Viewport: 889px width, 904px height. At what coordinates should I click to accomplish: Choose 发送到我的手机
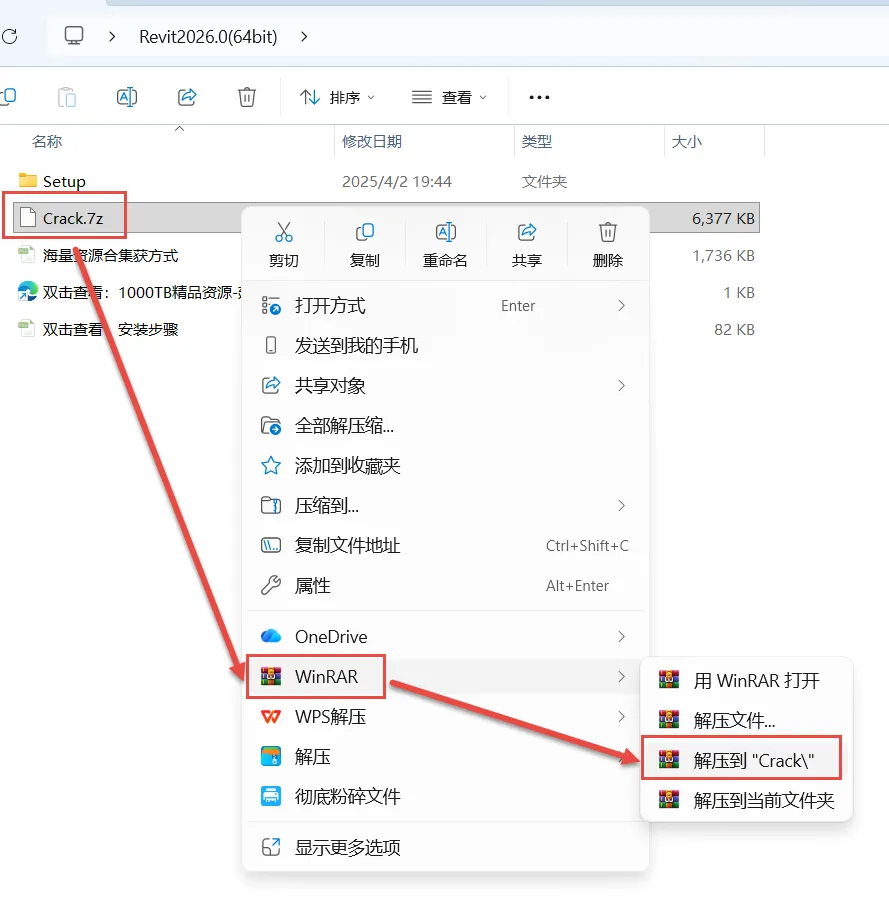[445, 345]
